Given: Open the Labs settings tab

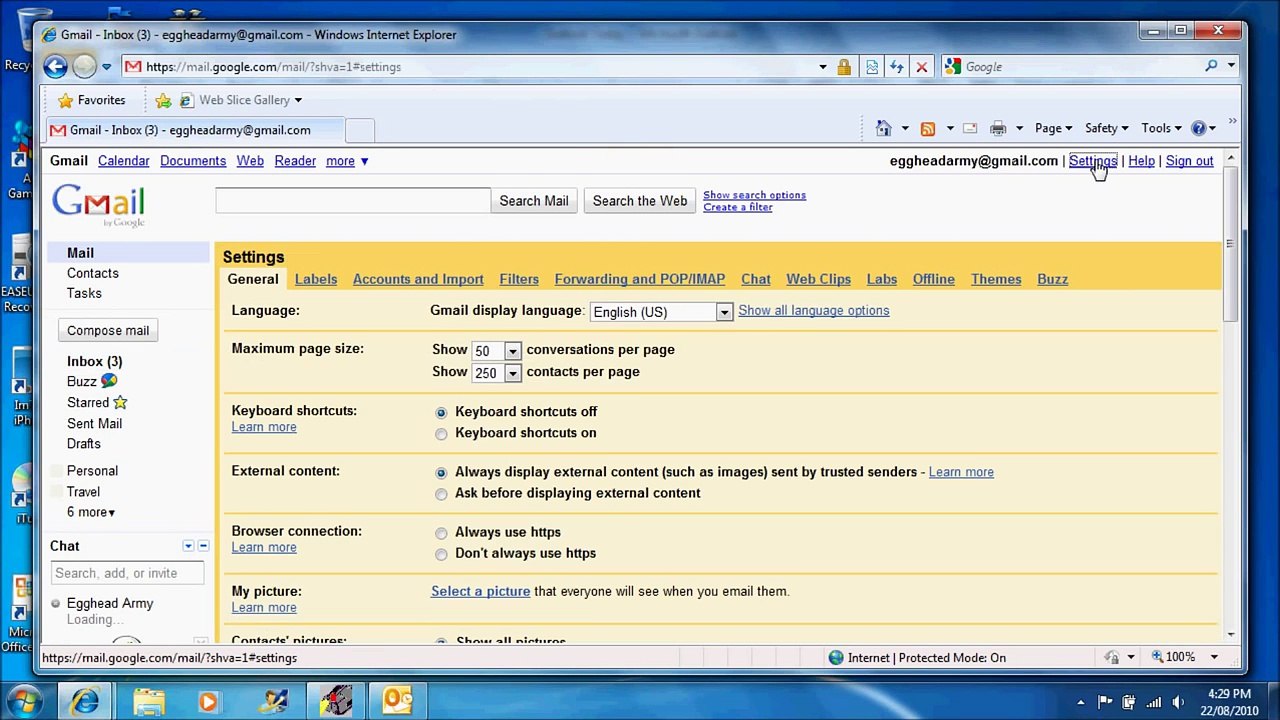Looking at the screenshot, I should point(882,279).
